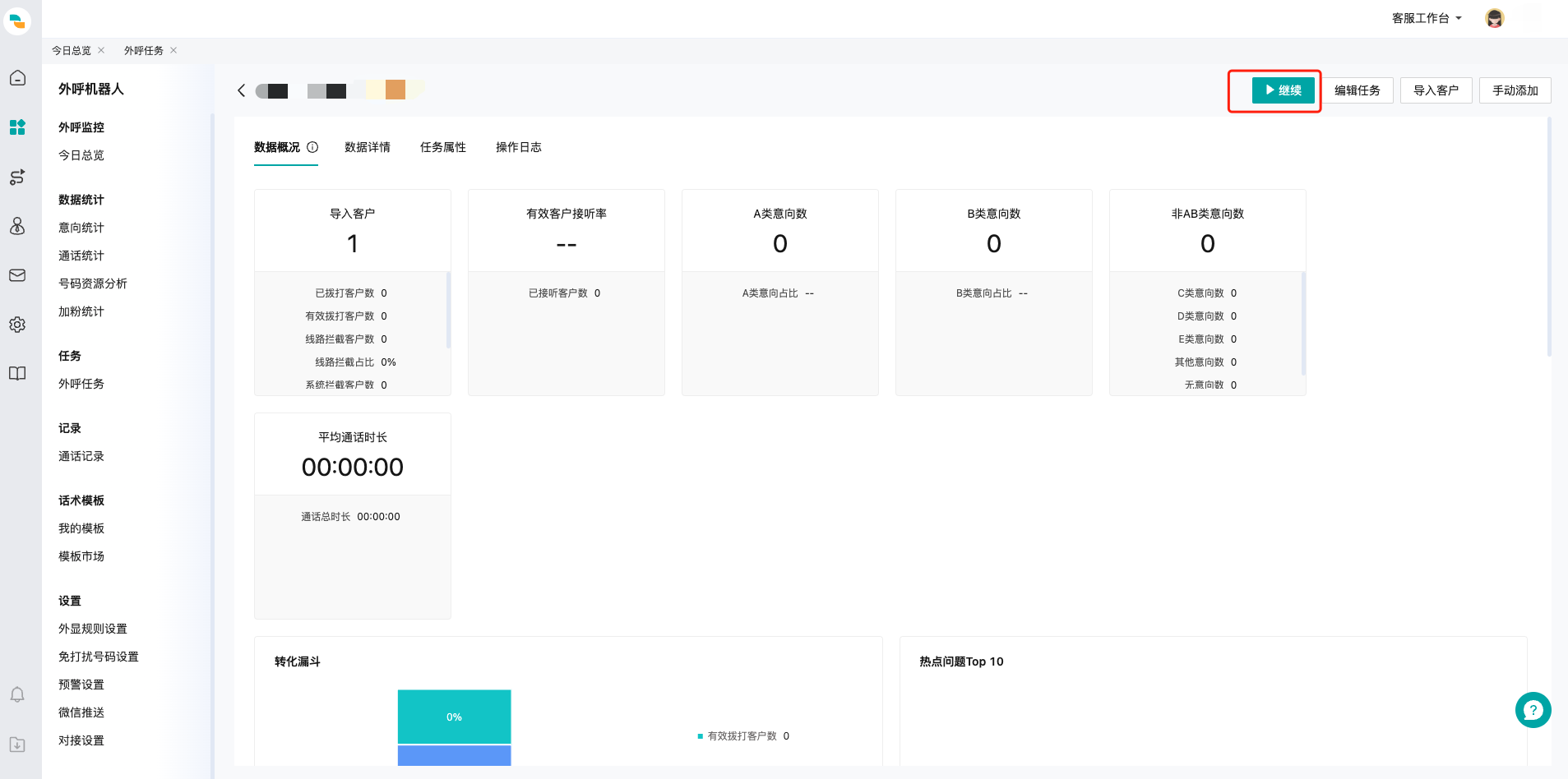The height and width of the screenshot is (779, 1568).
Task: Open the download inbox icon in rail
Action: (x=17, y=744)
